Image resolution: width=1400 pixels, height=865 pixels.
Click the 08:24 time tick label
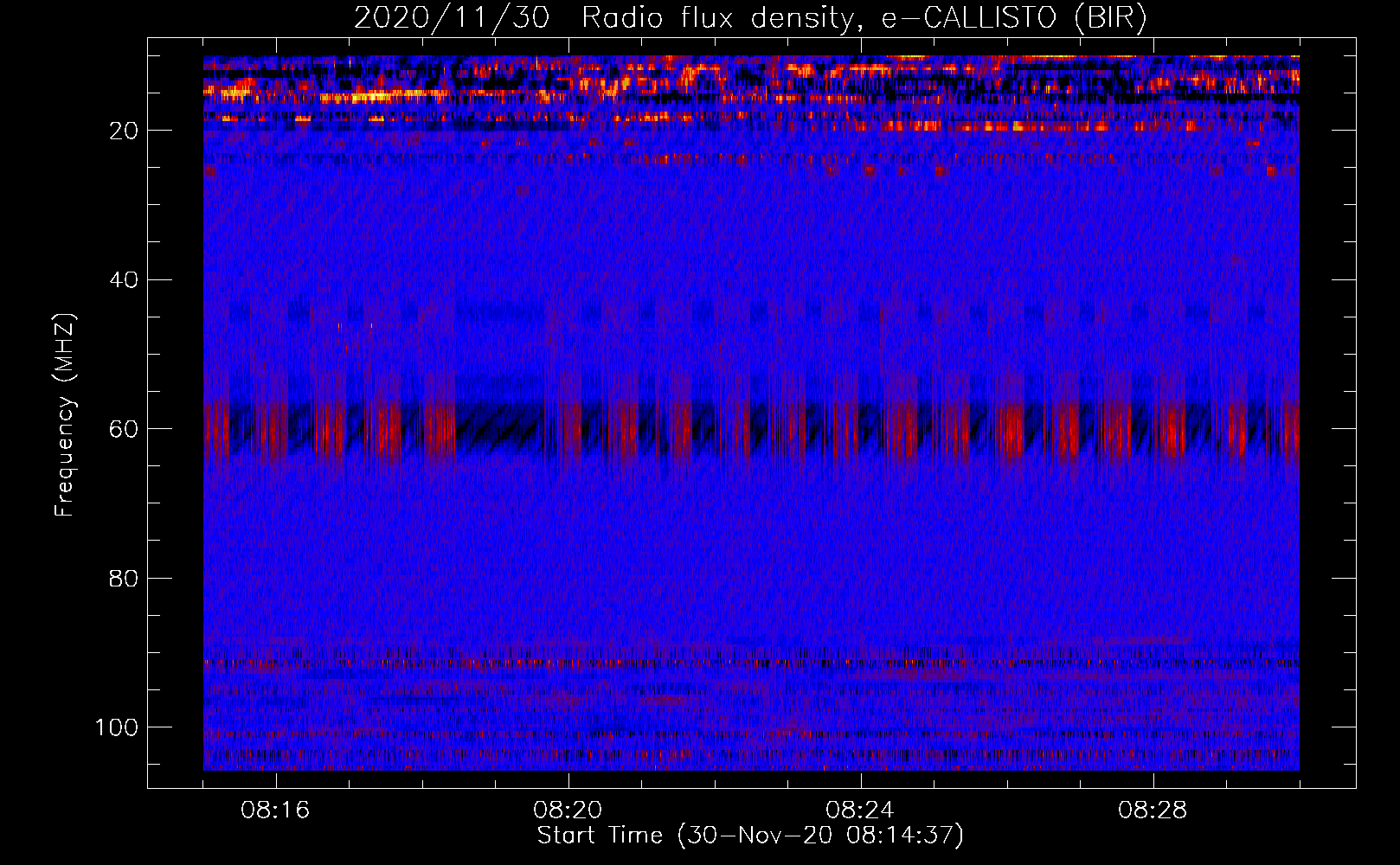coord(860,811)
